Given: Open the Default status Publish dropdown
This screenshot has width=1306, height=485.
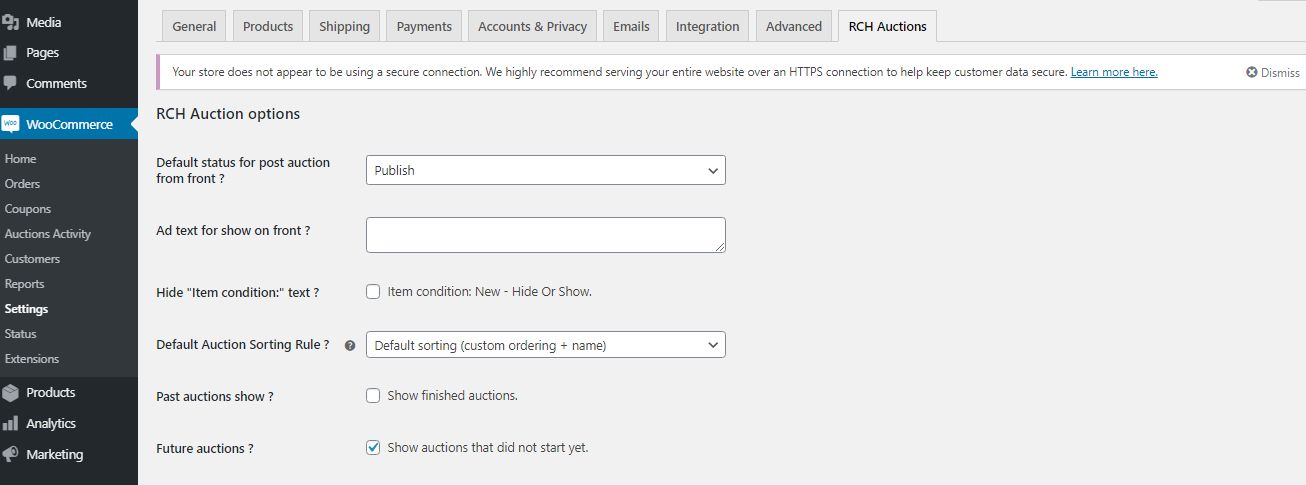Looking at the screenshot, I should (x=545, y=171).
